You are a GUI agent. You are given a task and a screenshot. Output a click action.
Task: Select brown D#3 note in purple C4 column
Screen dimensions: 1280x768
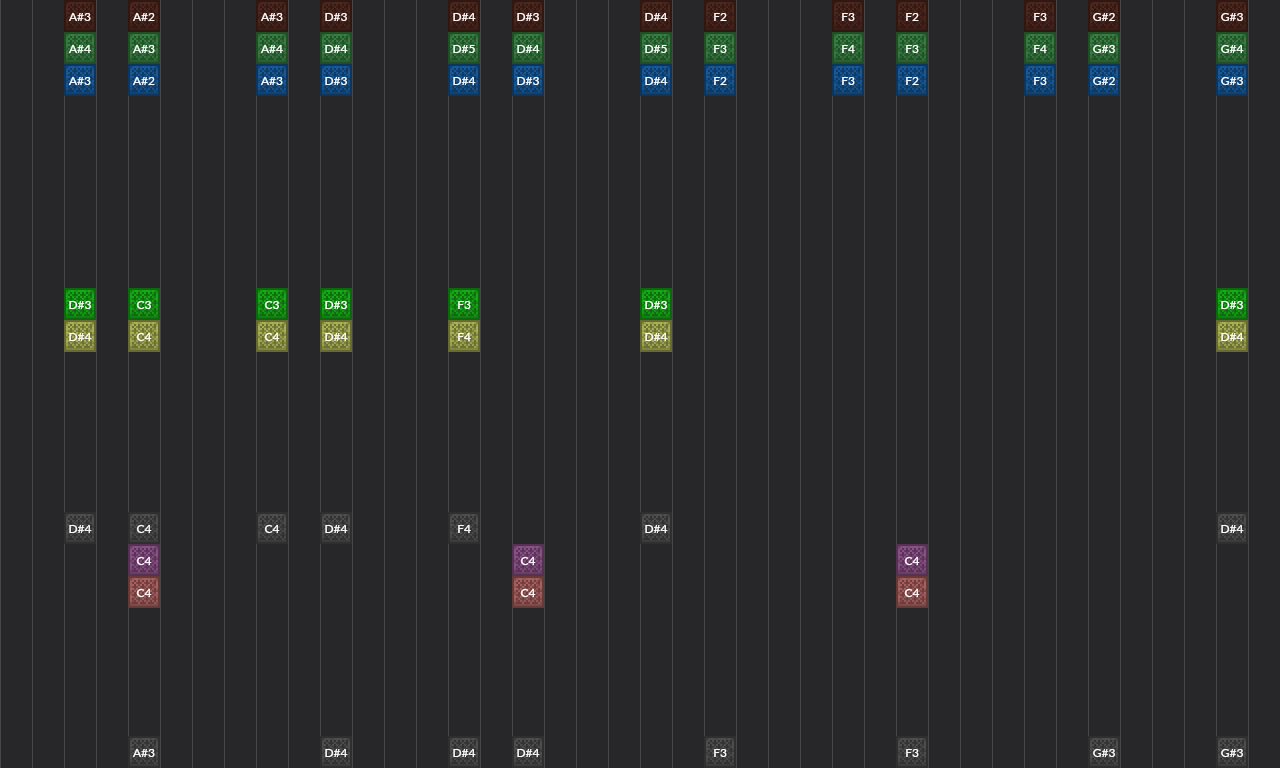[x=528, y=17]
